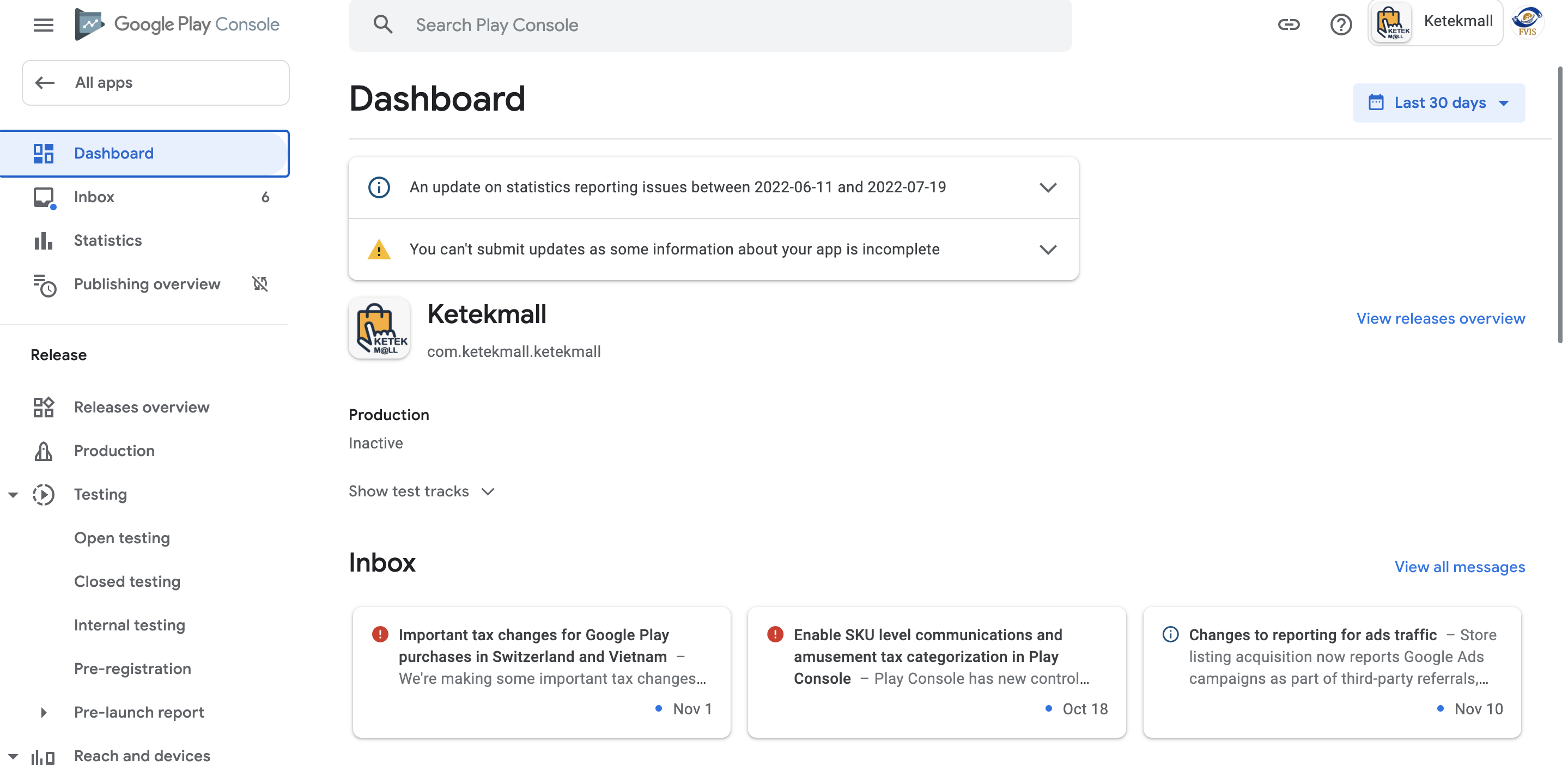Open the tax changes Switzerland and Vietnam message

pos(541,672)
